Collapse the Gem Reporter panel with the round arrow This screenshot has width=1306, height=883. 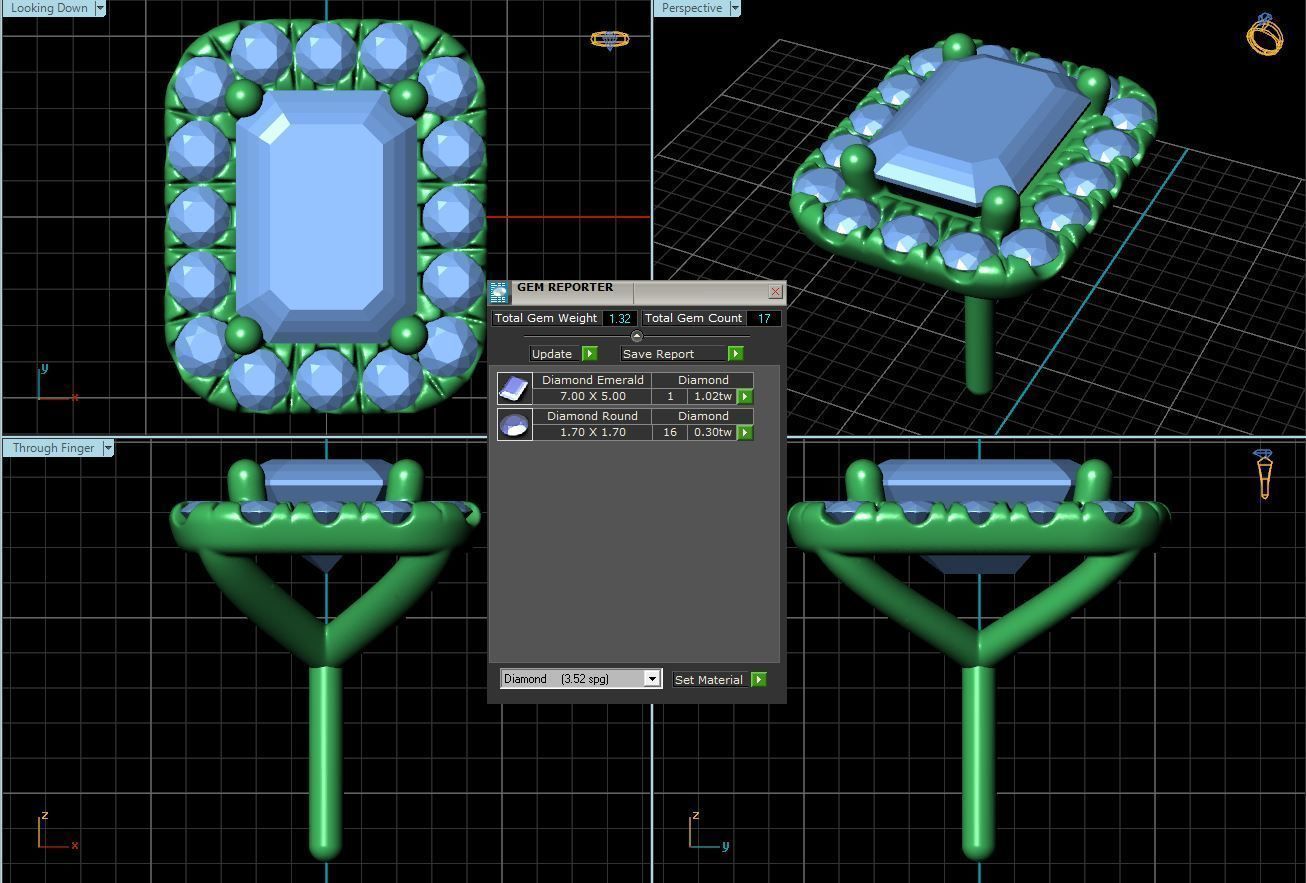click(637, 336)
